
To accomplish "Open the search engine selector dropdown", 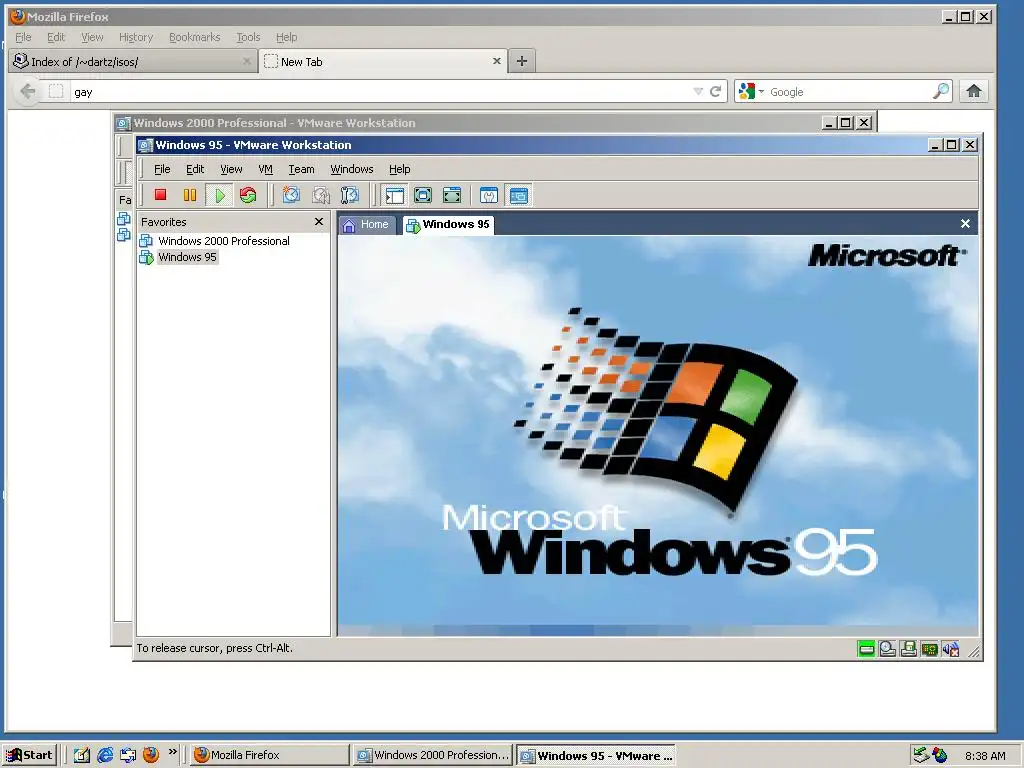I will pos(751,92).
